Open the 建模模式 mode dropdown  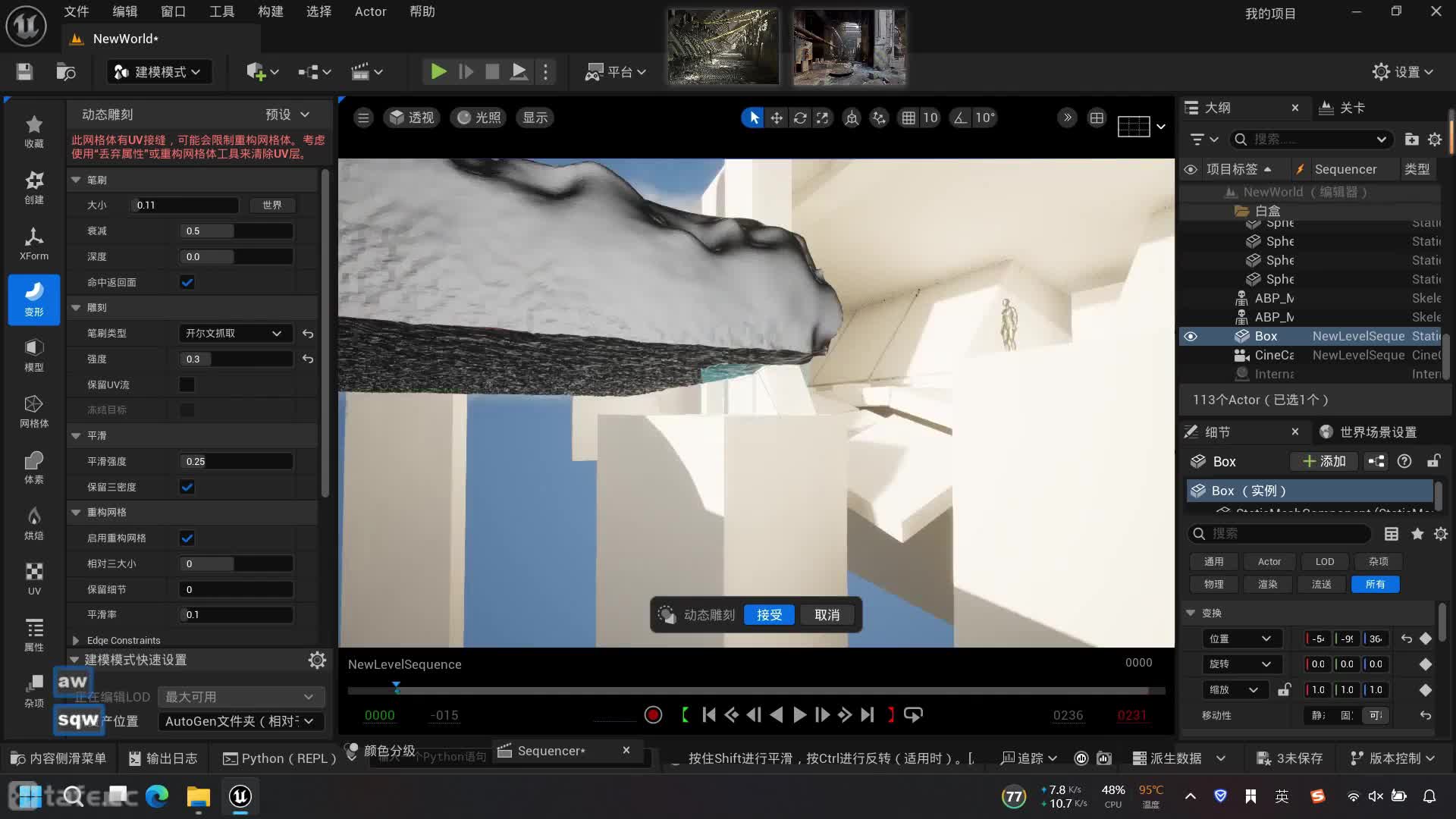coord(157,71)
